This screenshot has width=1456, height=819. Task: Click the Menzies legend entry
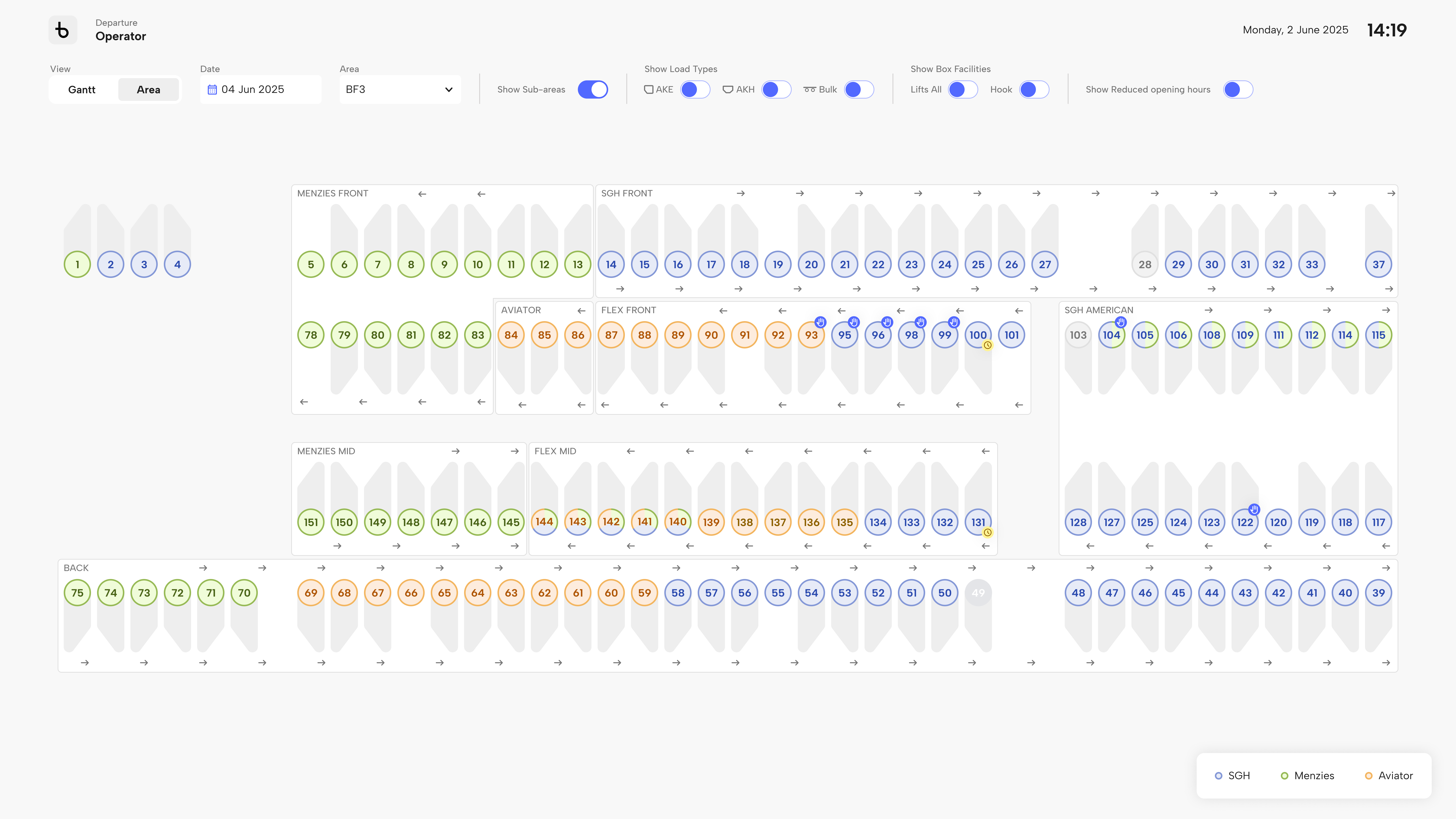(x=1307, y=776)
